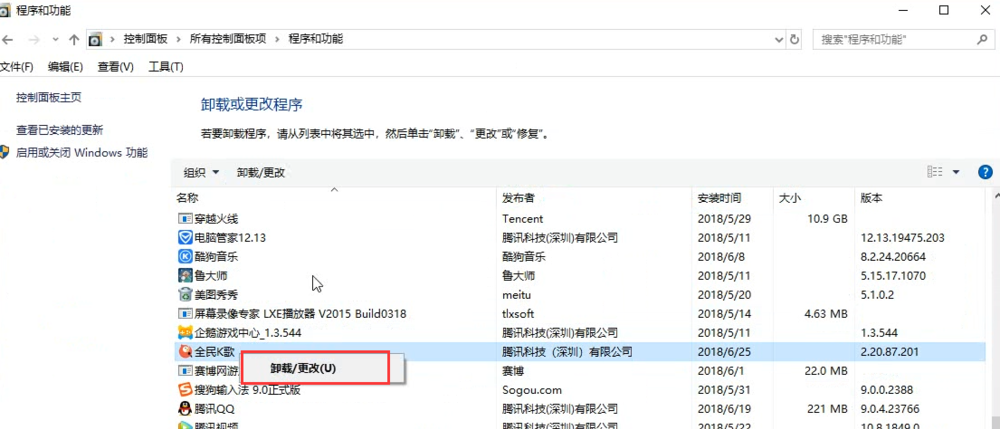Expand the address bar history dropdown

[x=779, y=40]
